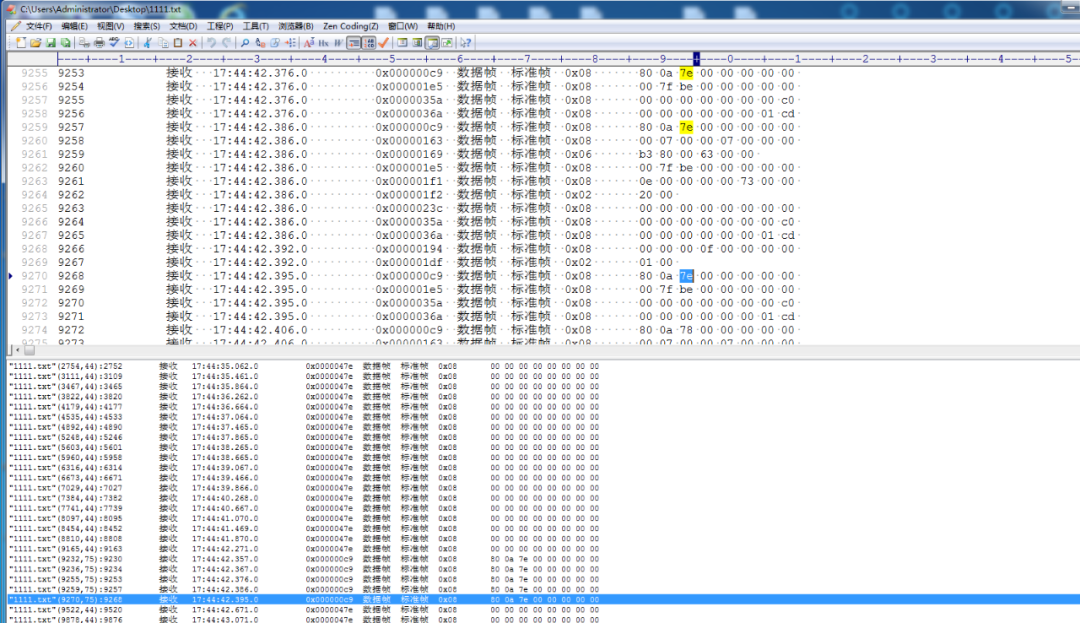
Task: Toggle Word Wrap with the W icon
Action: click(x=339, y=43)
